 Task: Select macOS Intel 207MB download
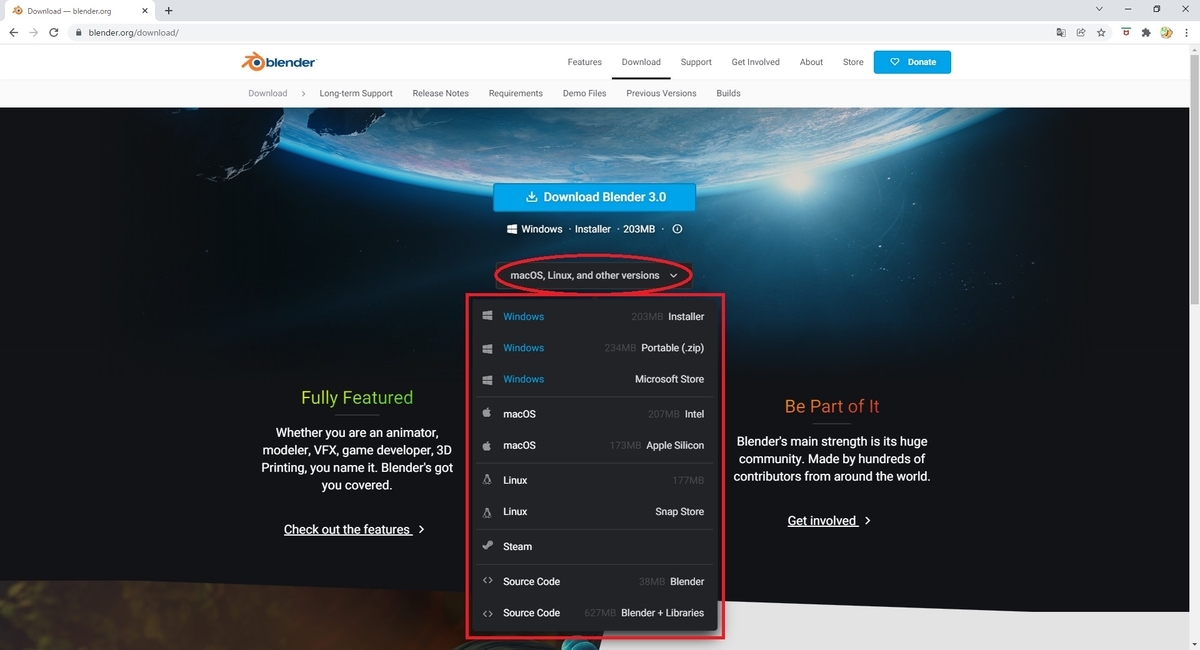point(594,413)
